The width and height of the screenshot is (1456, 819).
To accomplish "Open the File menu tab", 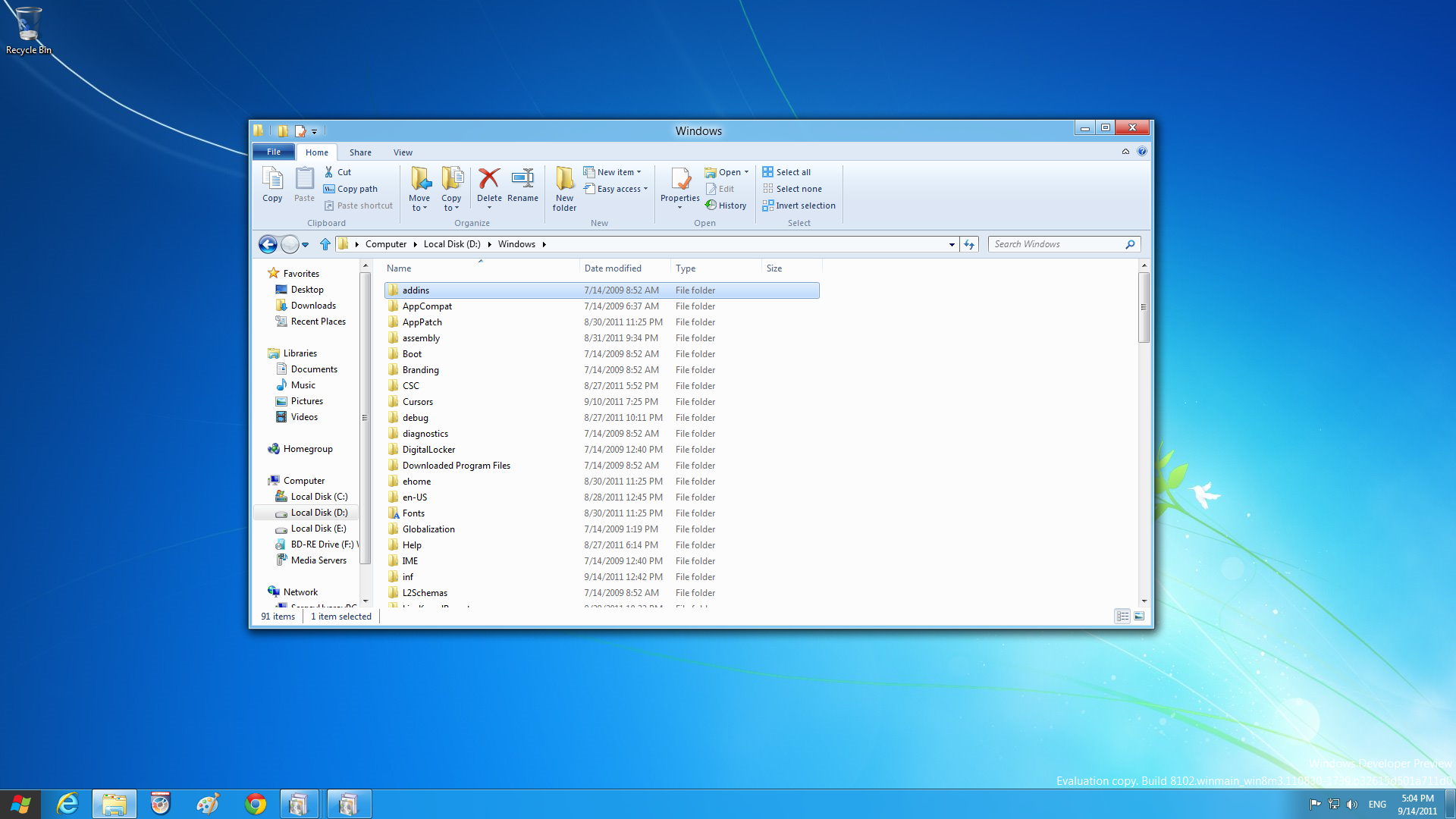I will (273, 152).
